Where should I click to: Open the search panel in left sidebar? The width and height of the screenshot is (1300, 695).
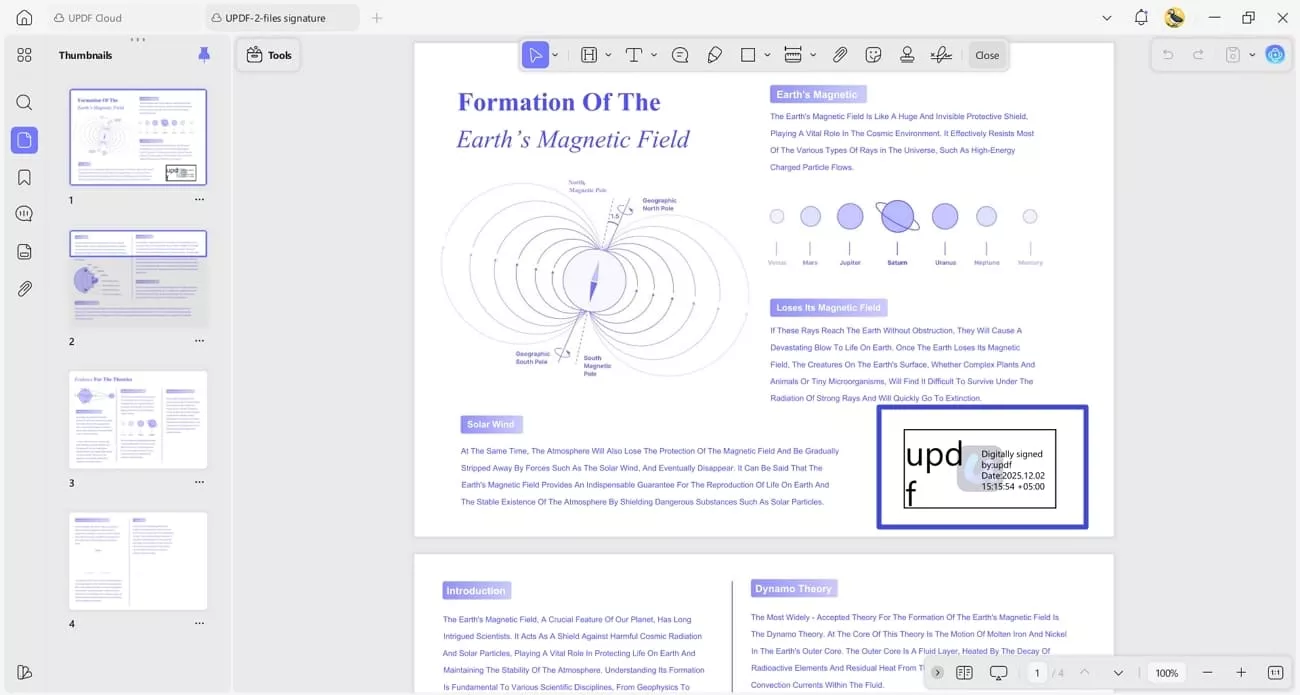[24, 102]
